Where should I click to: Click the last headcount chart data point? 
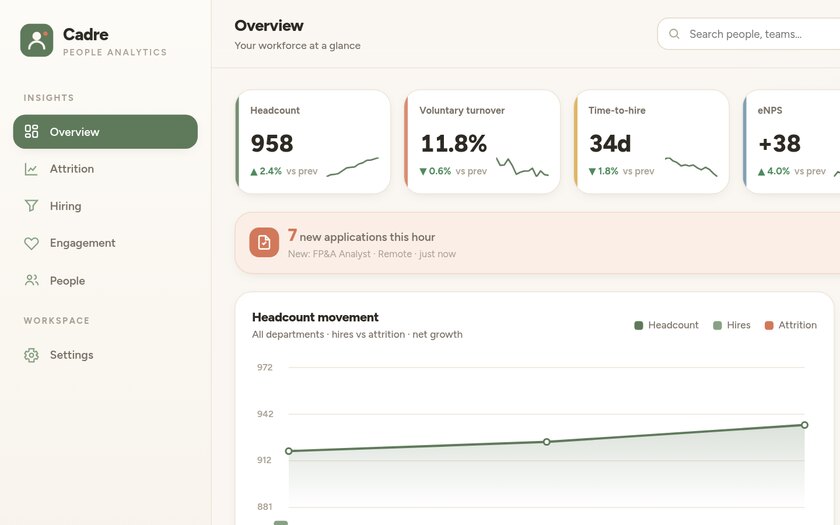click(804, 425)
